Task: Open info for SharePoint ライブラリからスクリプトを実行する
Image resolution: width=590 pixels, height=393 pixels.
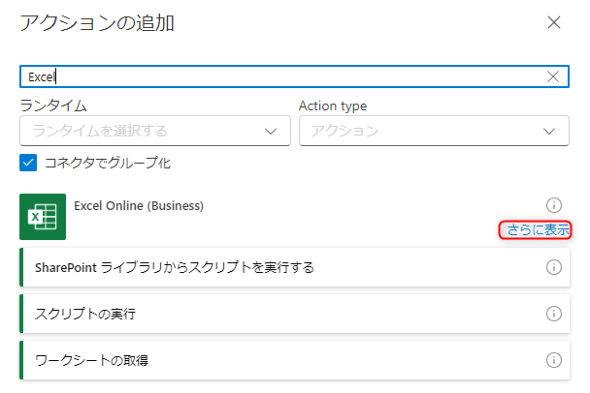Action: point(554,267)
